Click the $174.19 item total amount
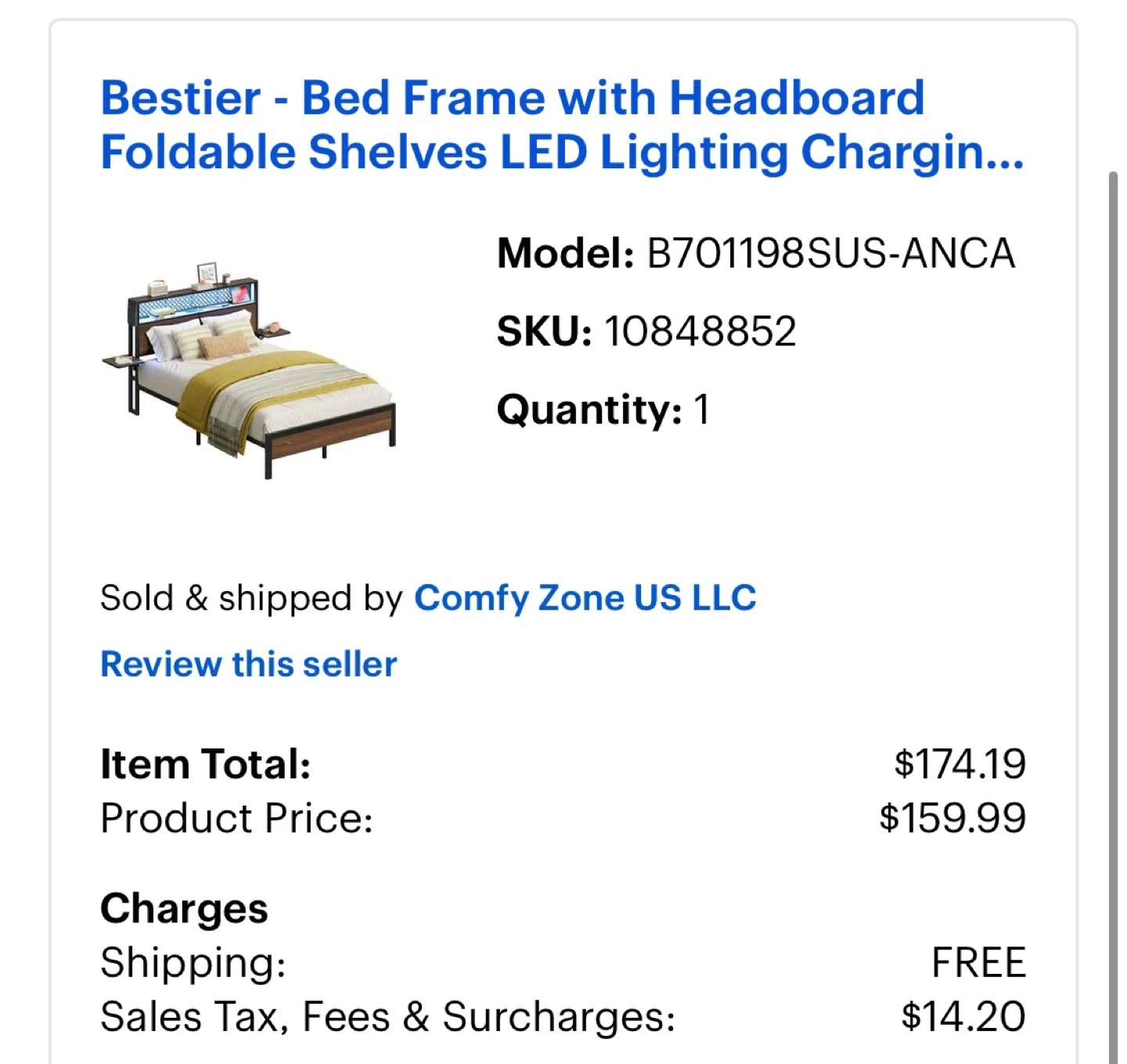 pos(959,764)
